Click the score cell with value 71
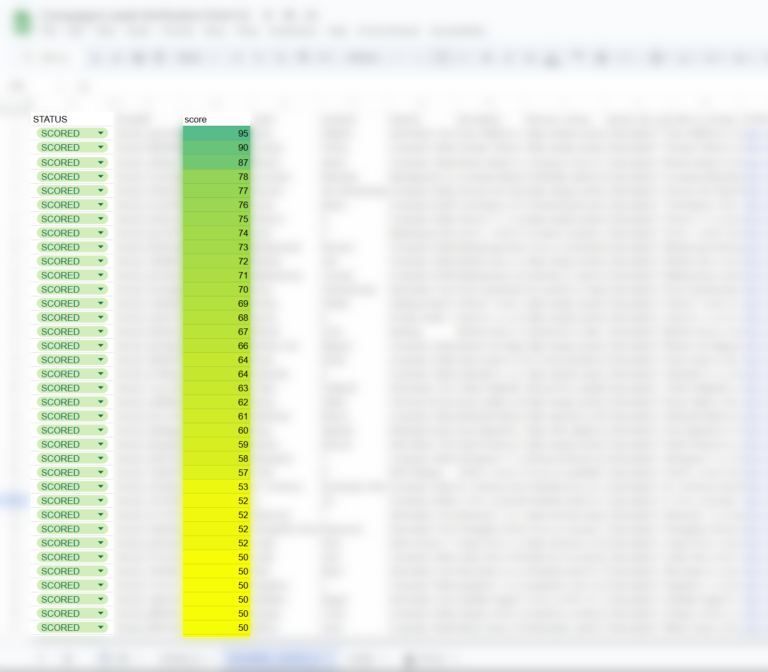Viewport: 768px width, 672px height. (216, 275)
